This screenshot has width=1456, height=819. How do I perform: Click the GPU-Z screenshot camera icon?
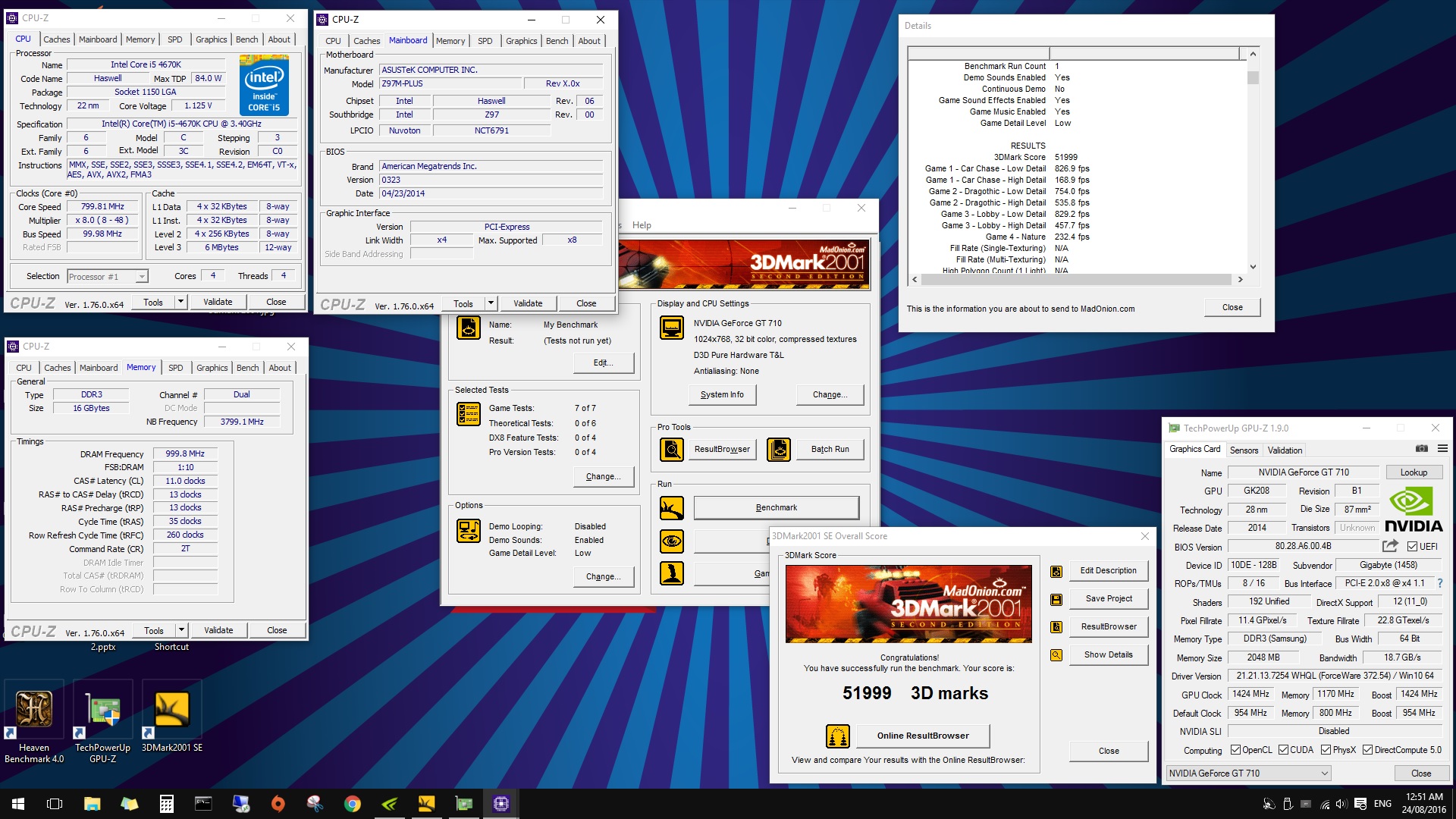point(1422,449)
